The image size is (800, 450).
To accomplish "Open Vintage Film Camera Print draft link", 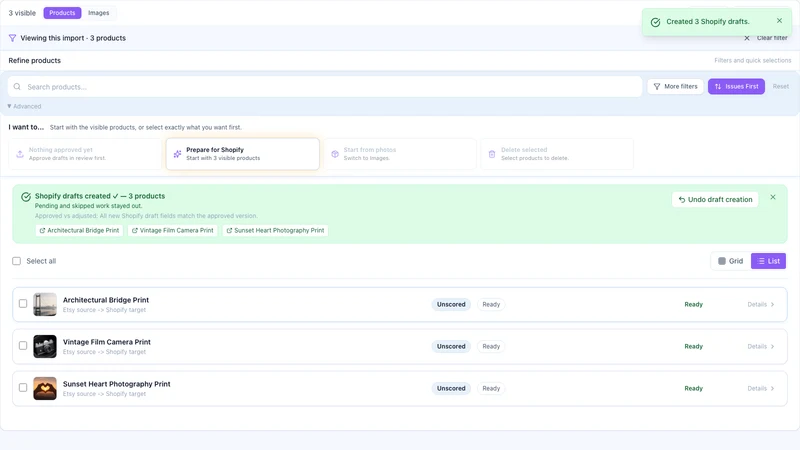I will [x=172, y=231].
